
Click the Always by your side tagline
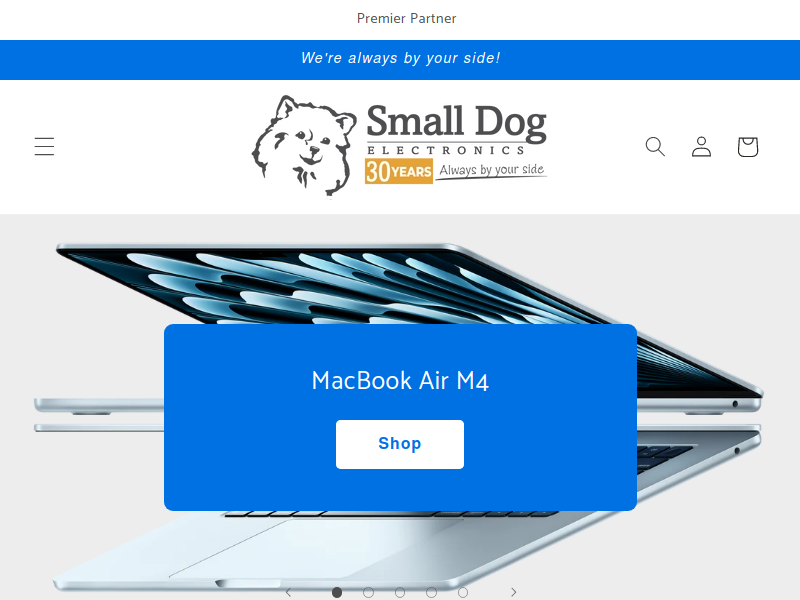pyautogui.click(x=491, y=170)
